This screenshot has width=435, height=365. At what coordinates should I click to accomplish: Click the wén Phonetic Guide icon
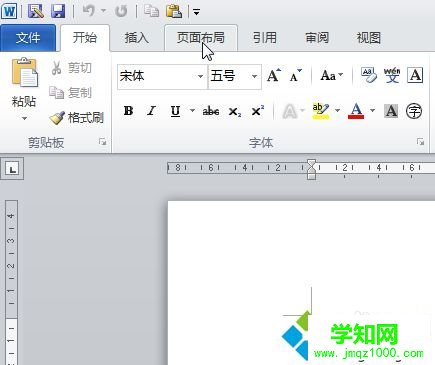point(392,75)
